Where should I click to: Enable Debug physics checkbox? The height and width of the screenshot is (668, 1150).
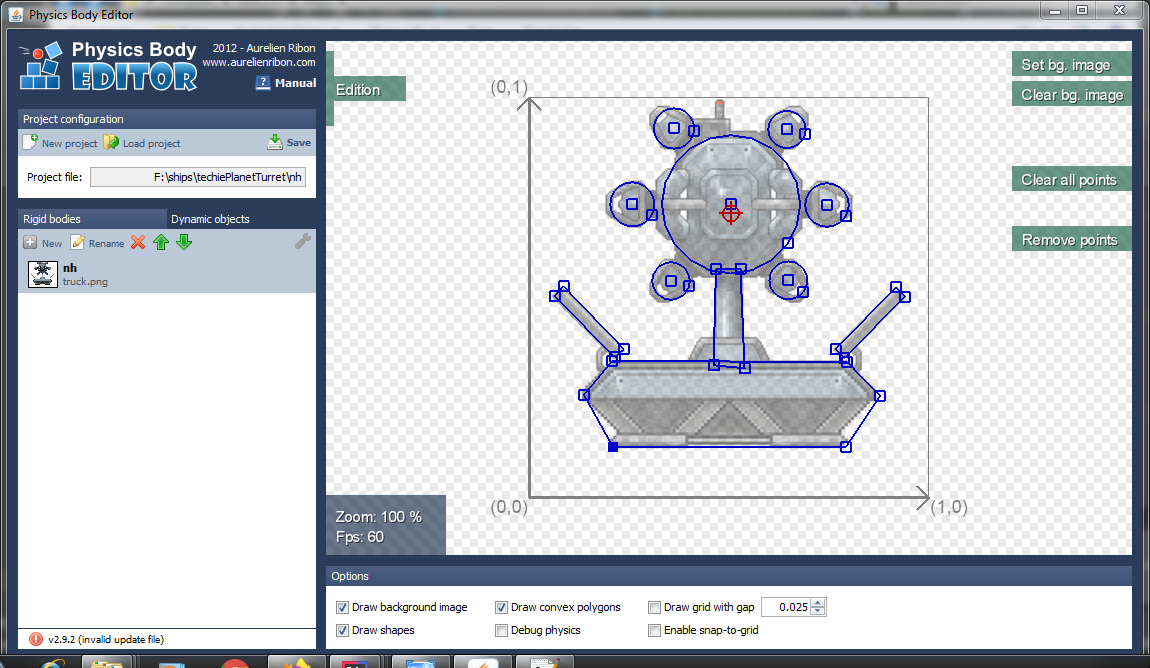coord(502,631)
